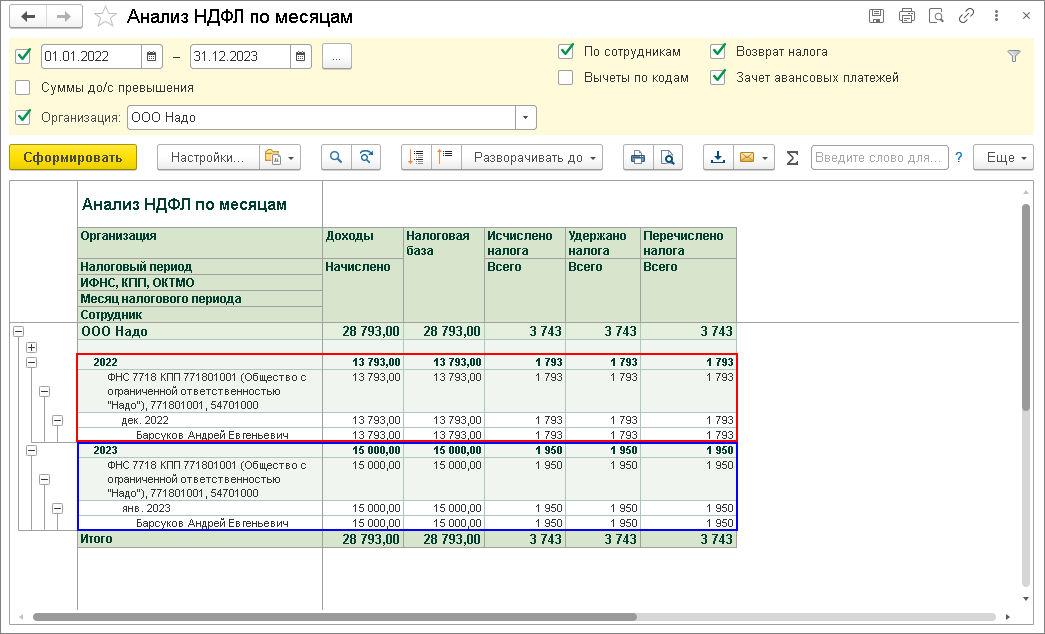Click the "Сформировать" button

(x=72, y=157)
